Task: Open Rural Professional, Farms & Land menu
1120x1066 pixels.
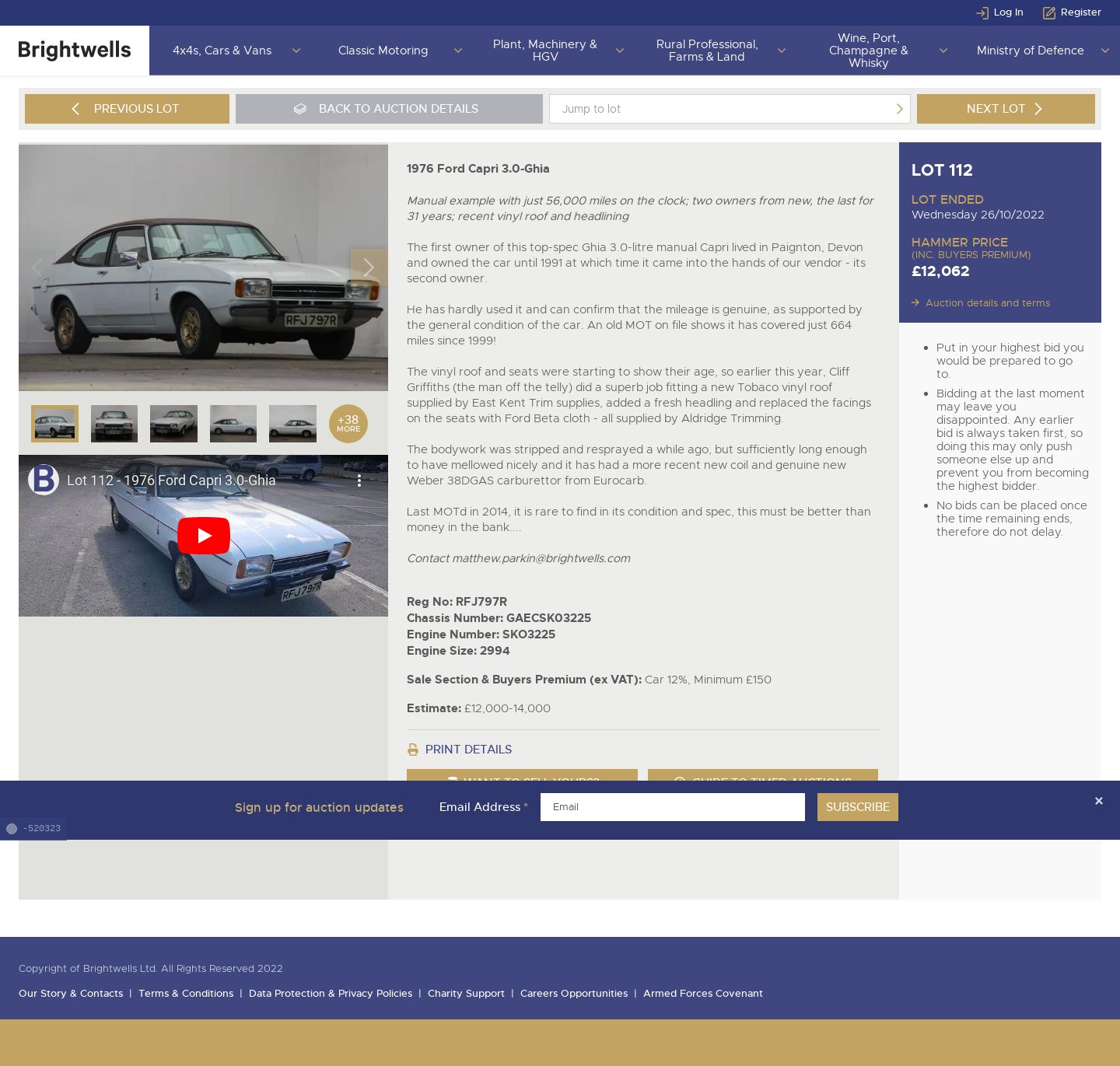Action: pos(706,51)
